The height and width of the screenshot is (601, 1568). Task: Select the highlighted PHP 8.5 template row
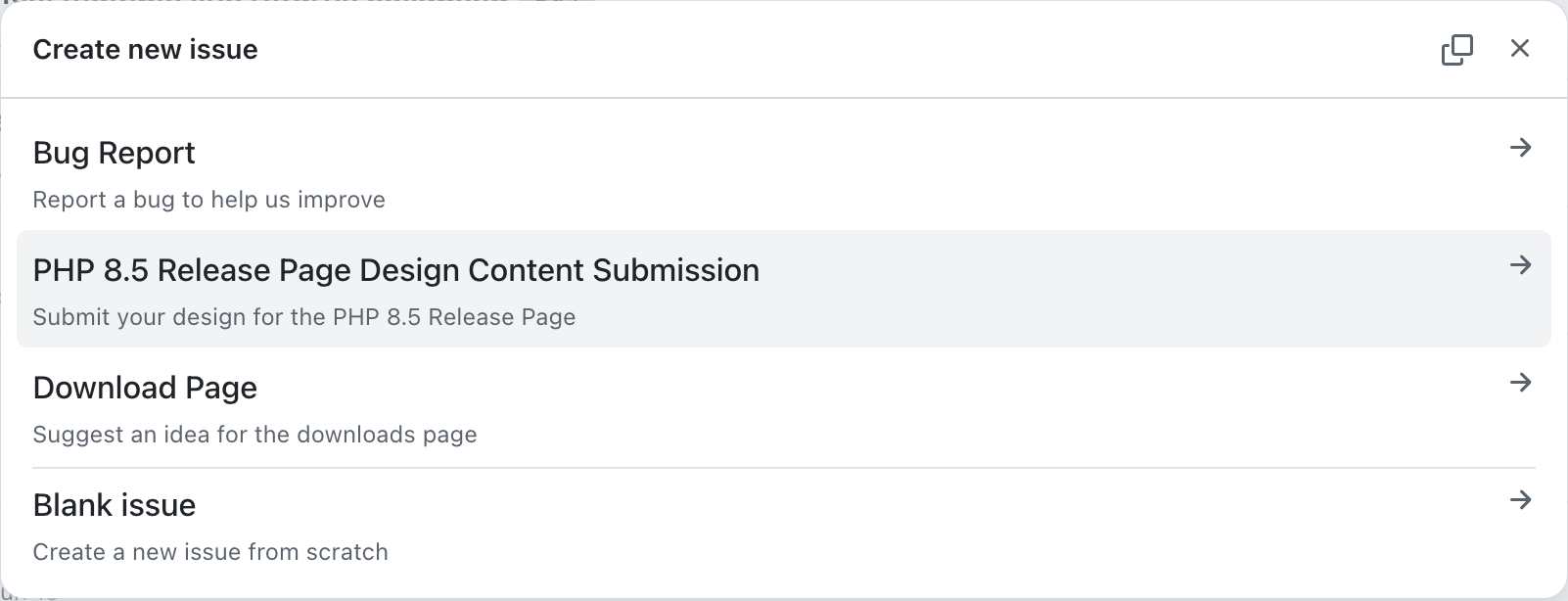[1077, 290]
